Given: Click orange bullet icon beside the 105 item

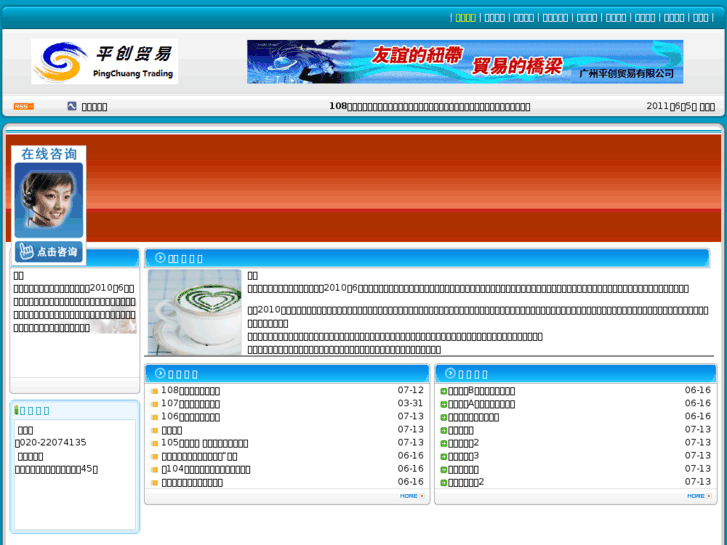Looking at the screenshot, I should pos(155,444).
